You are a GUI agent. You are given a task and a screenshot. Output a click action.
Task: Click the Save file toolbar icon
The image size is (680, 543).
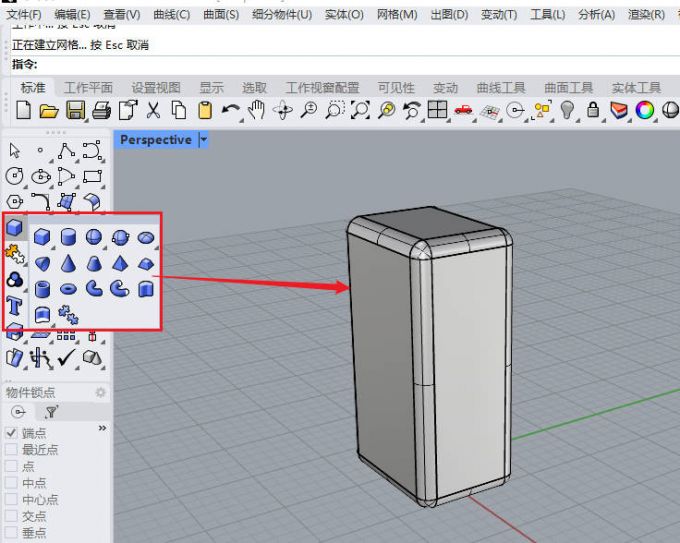click(75, 110)
